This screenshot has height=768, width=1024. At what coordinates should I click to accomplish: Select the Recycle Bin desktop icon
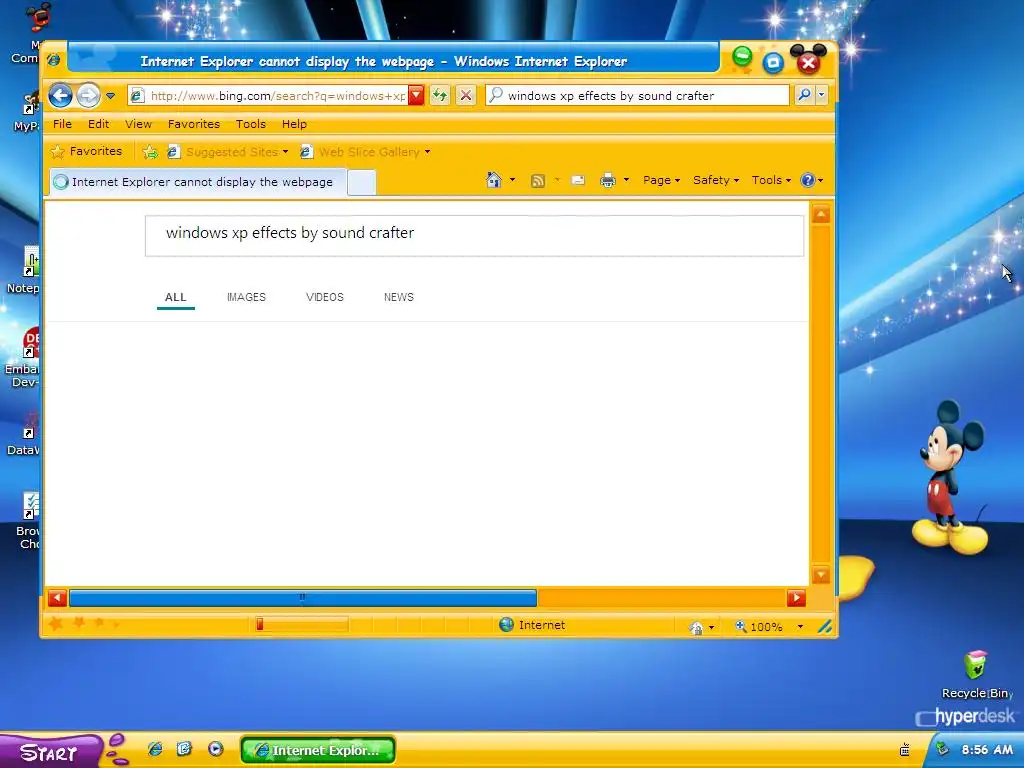[976, 675]
